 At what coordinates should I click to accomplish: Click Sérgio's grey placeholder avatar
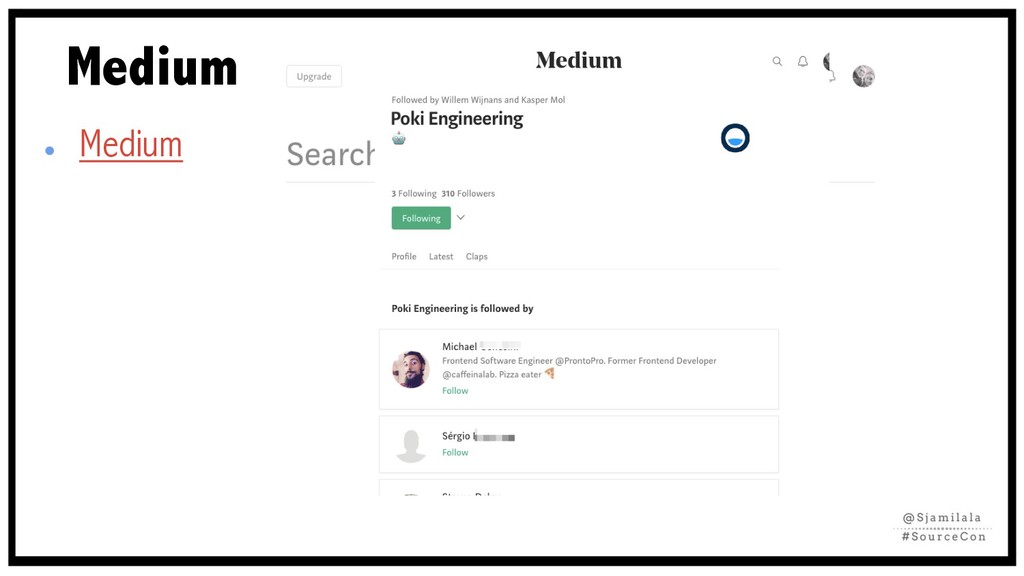click(x=411, y=445)
